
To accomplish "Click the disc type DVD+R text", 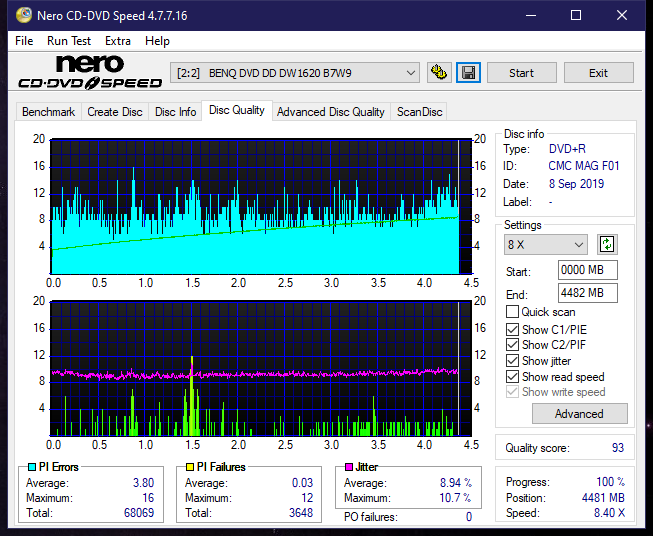I will tap(567, 149).
